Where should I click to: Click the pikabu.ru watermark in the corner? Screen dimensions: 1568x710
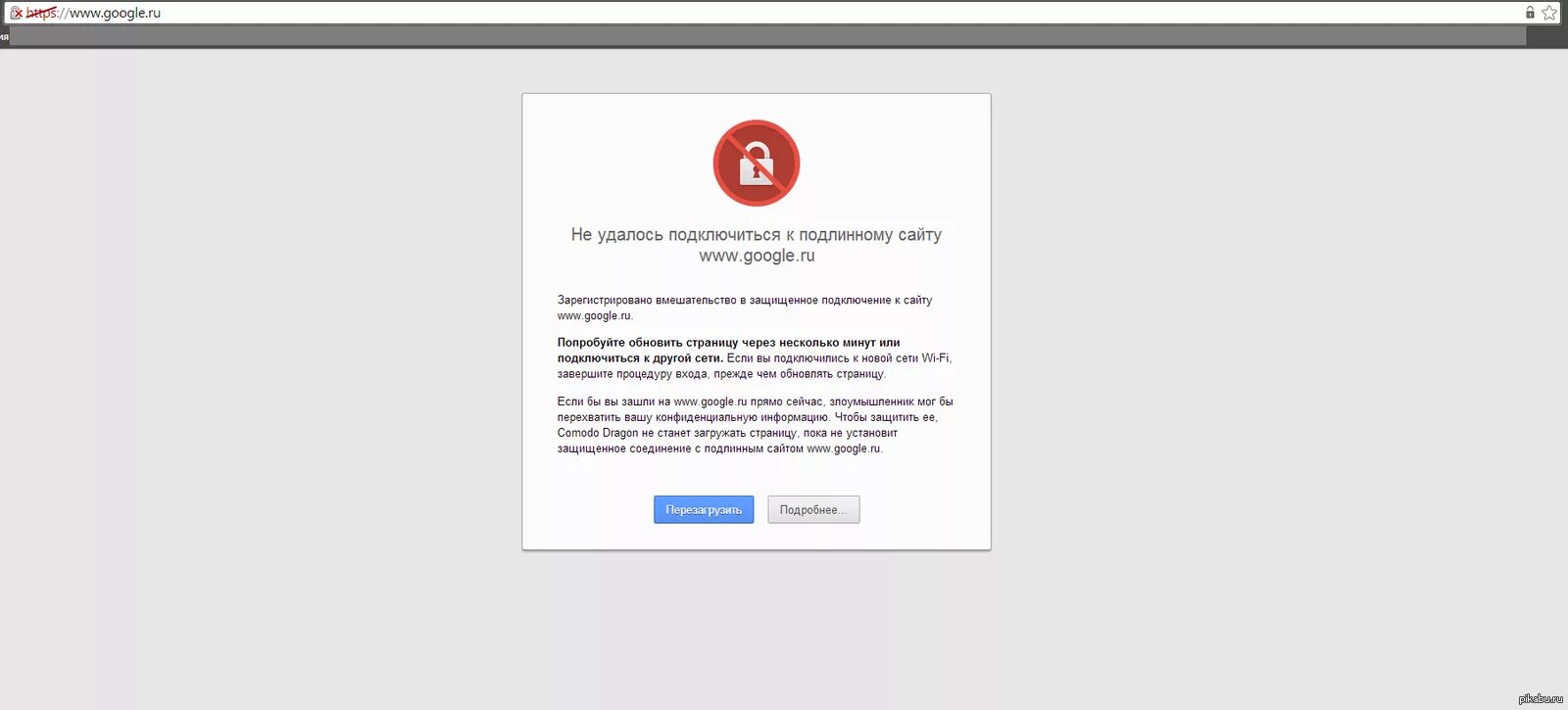pyautogui.click(x=1541, y=698)
